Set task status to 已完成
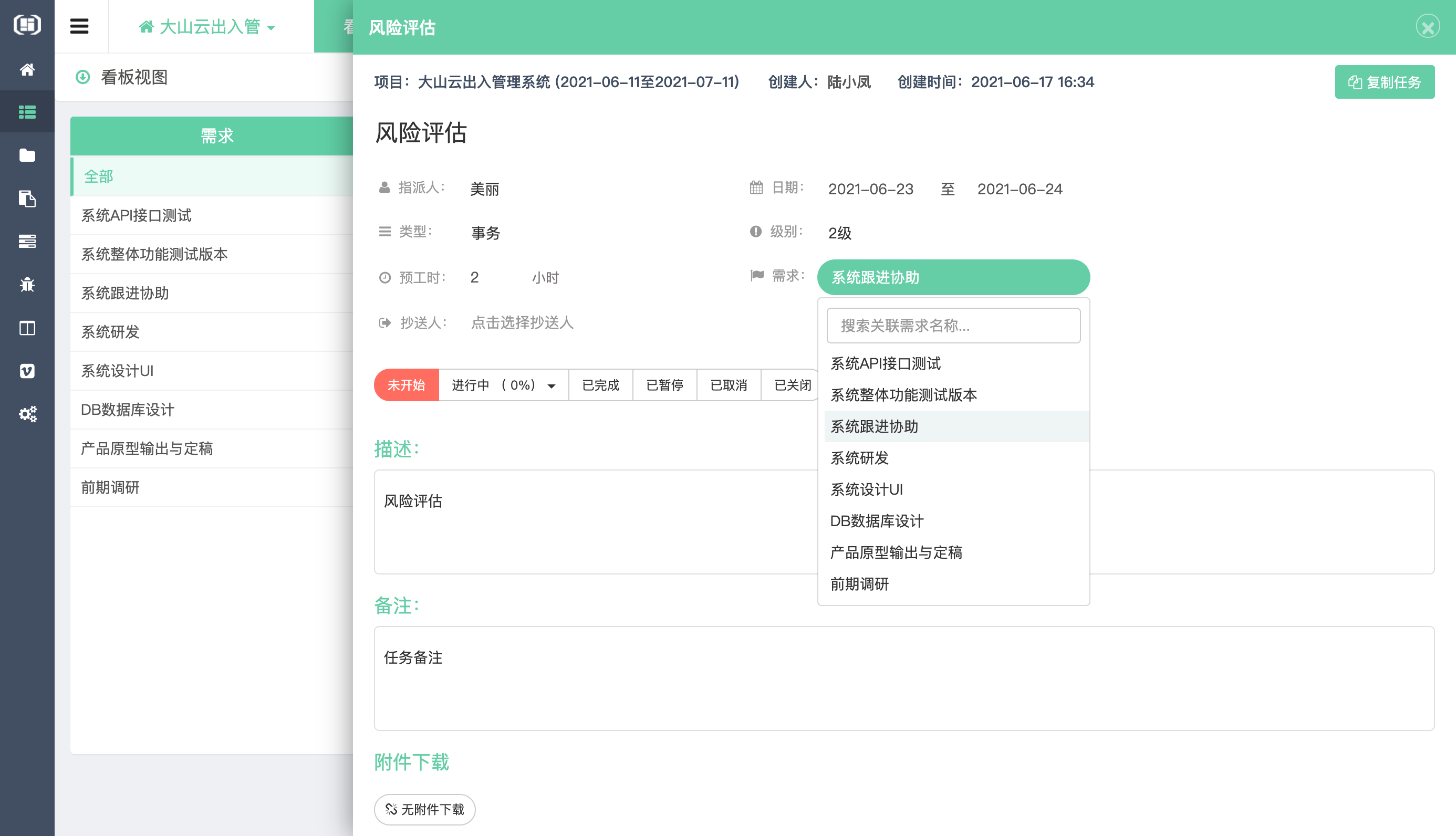 point(600,385)
